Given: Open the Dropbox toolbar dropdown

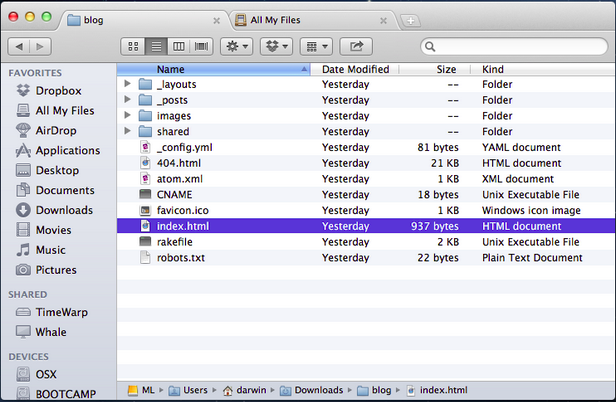Looking at the screenshot, I should tap(276, 46).
